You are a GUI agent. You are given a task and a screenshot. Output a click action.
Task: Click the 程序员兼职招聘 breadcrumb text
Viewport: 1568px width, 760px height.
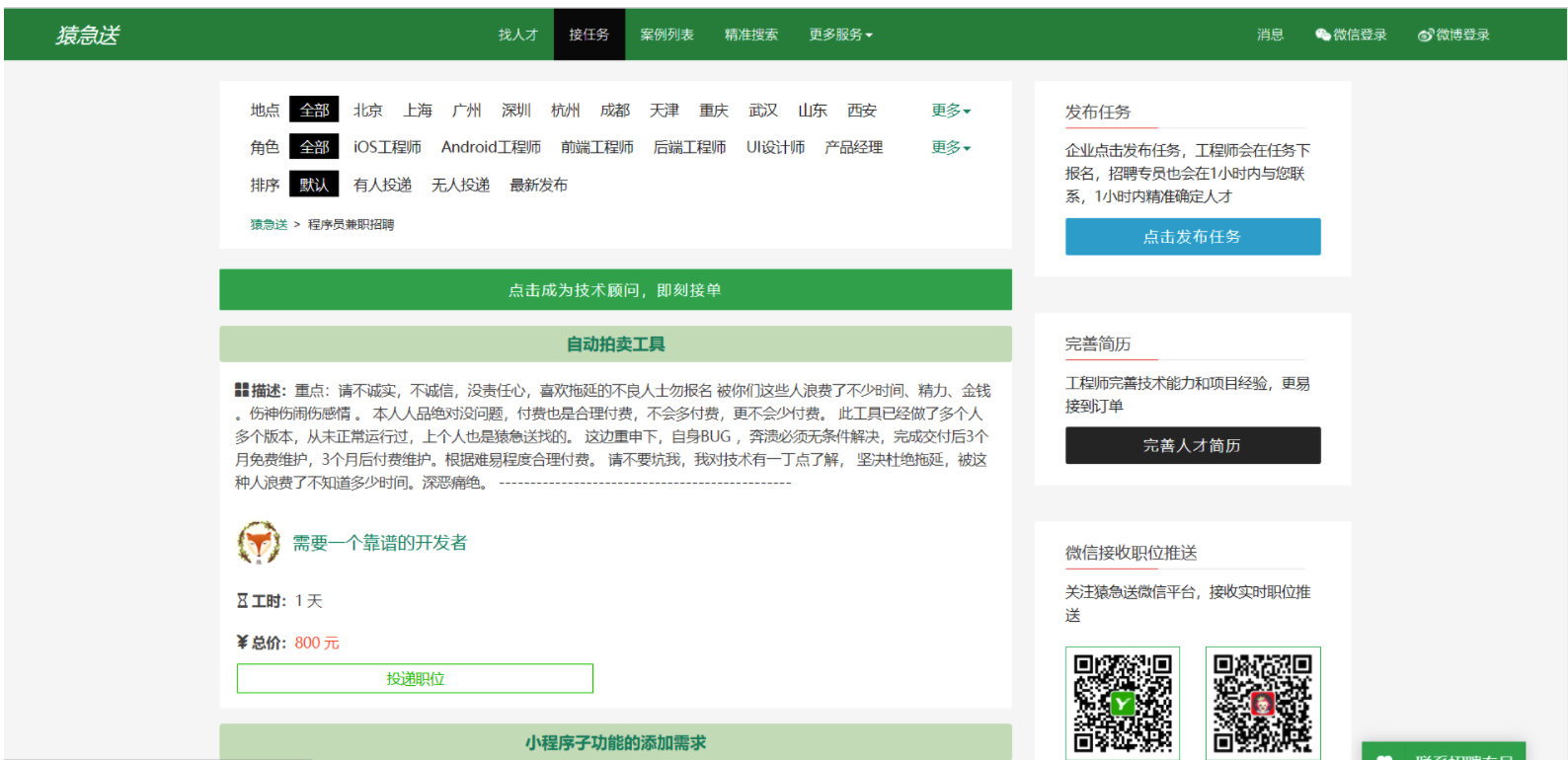pyautogui.click(x=351, y=225)
